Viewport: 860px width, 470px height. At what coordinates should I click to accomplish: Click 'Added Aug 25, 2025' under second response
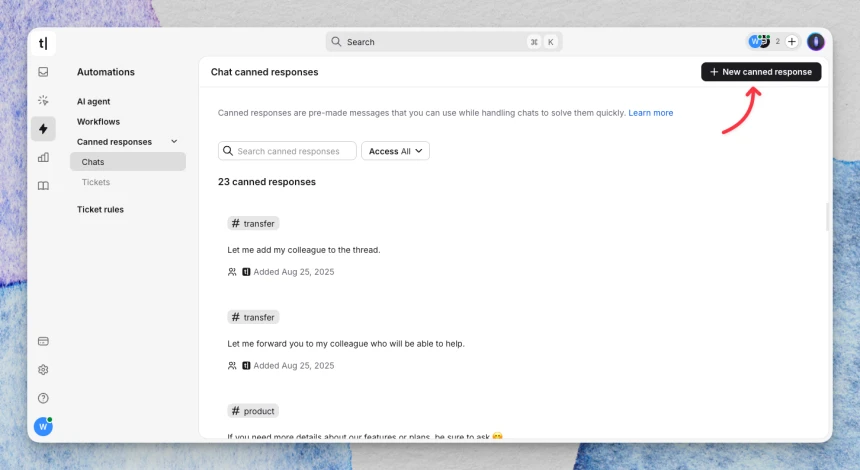point(293,366)
